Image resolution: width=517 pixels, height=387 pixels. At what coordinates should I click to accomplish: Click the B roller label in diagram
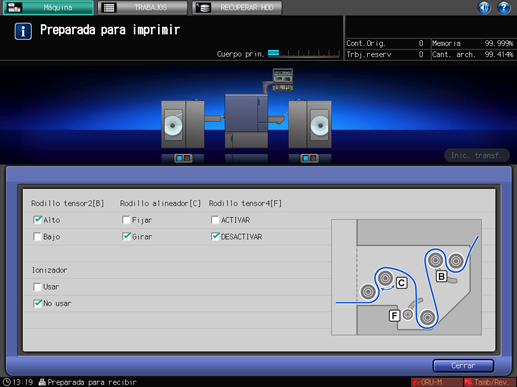pos(441,276)
